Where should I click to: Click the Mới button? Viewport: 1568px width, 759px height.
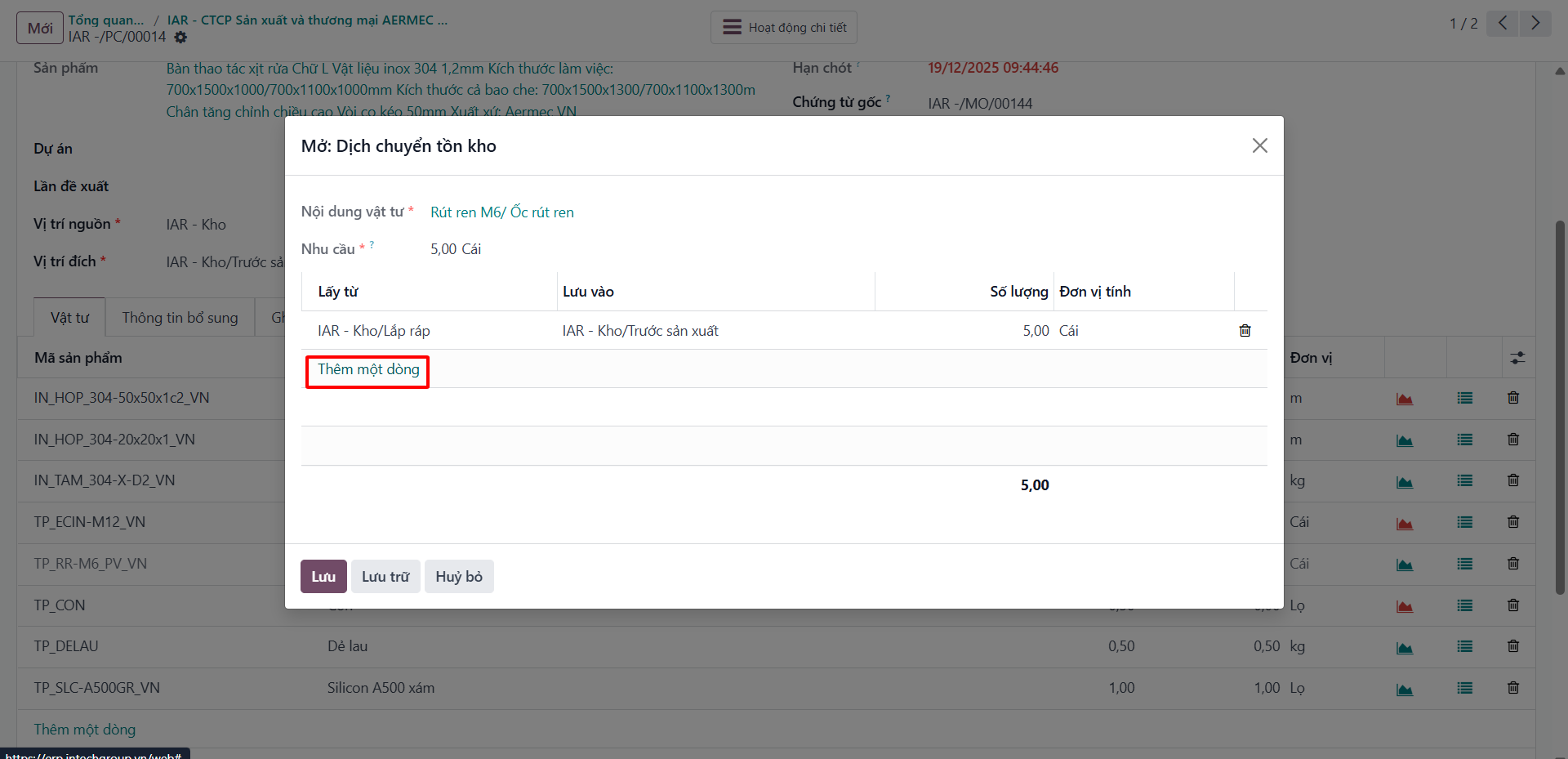tap(40, 28)
